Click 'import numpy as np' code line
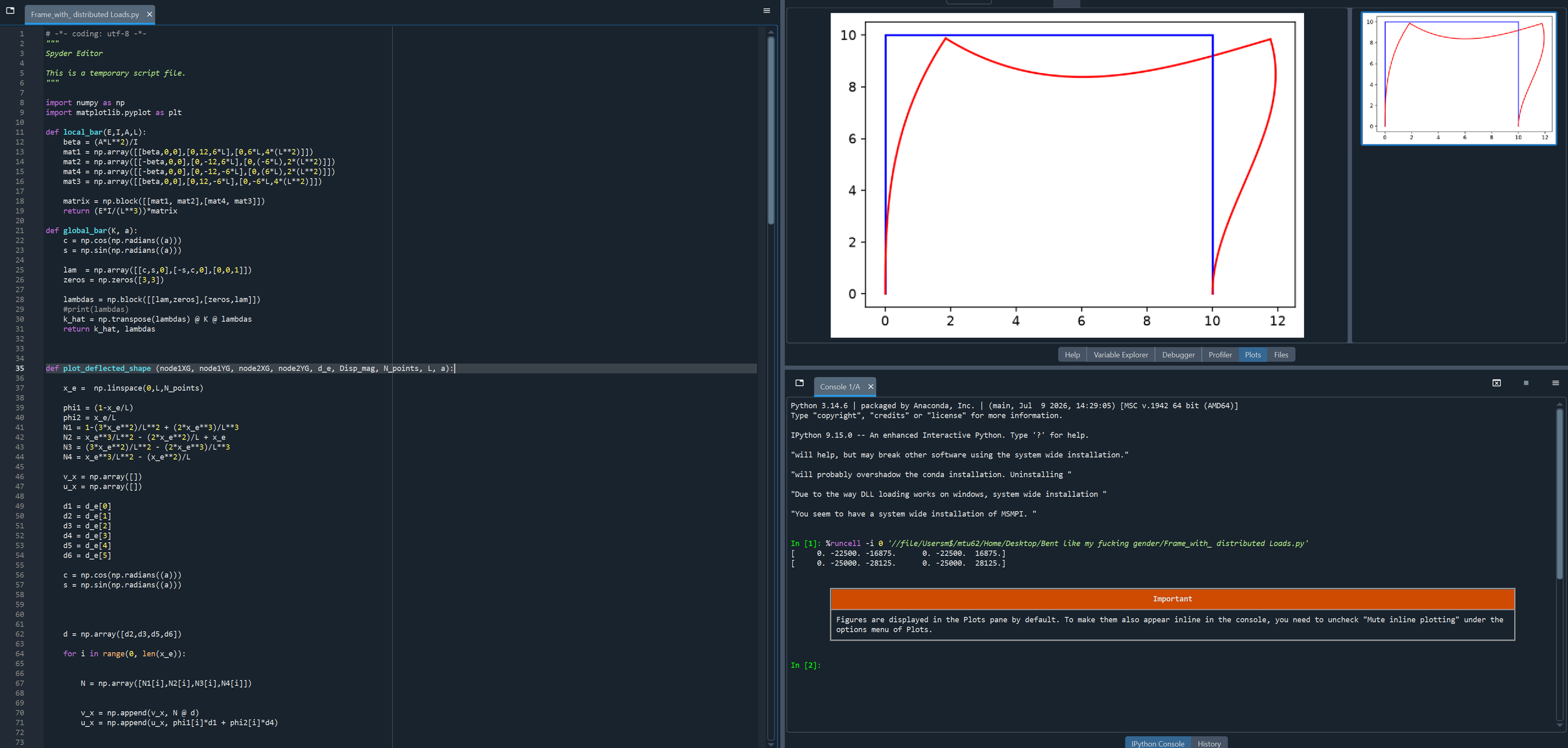 point(85,103)
